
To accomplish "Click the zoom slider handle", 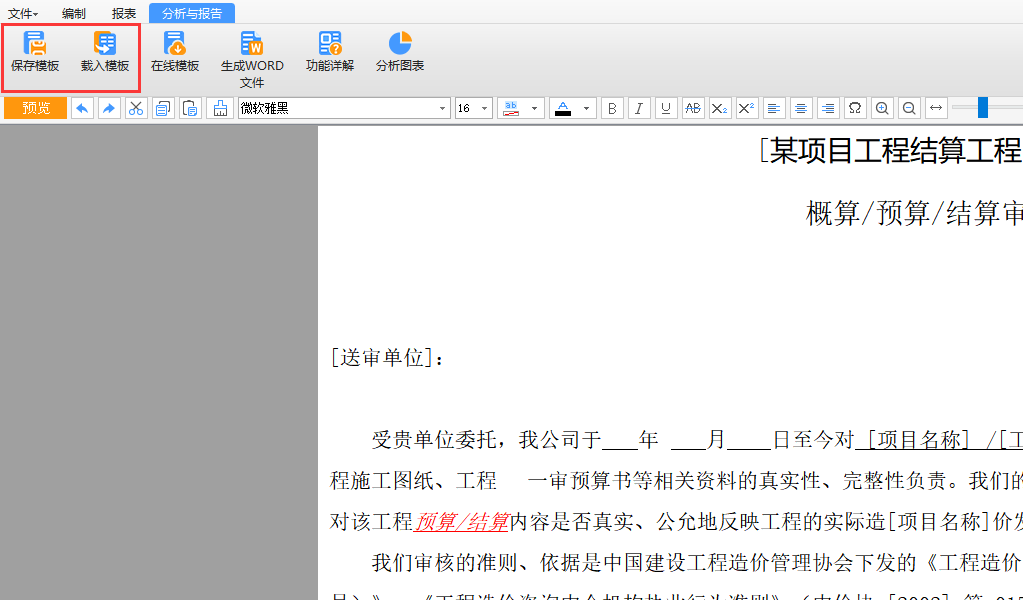I will click(x=983, y=108).
